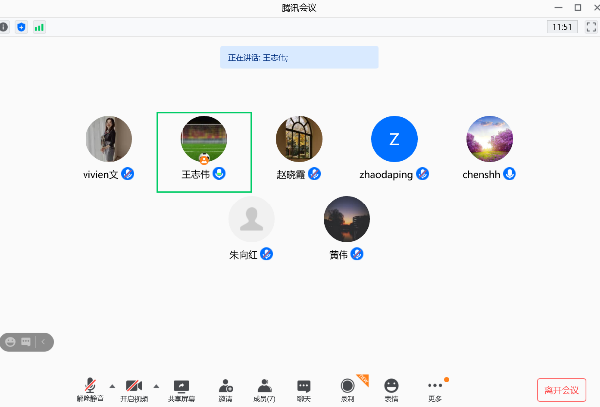
Task: Click the red 离开会议 leave button
Action: tap(561, 389)
